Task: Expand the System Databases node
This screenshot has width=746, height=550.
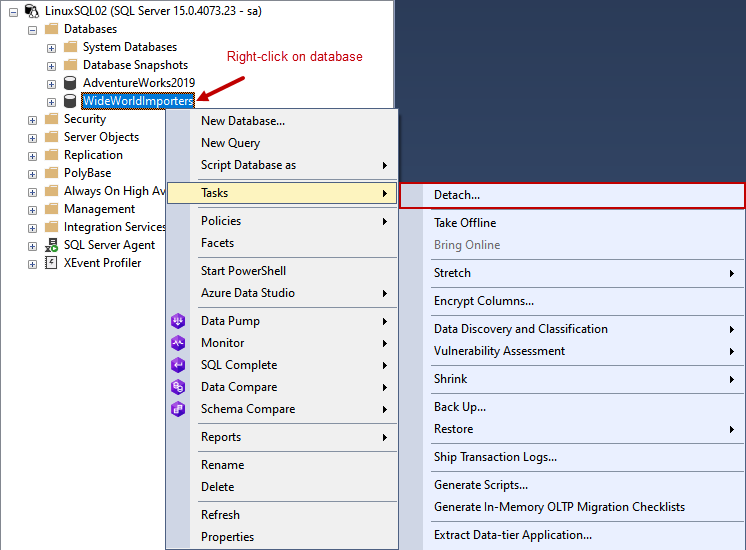Action: pos(51,48)
